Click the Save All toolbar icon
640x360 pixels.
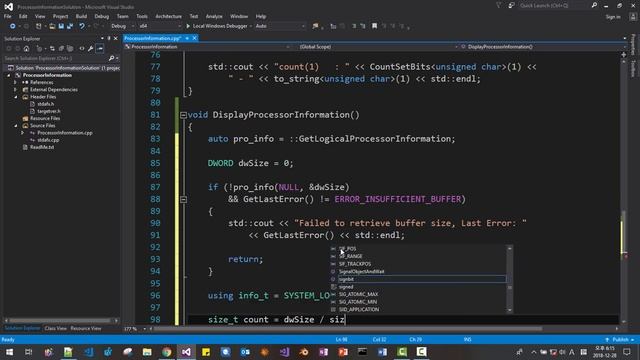click(x=70, y=26)
